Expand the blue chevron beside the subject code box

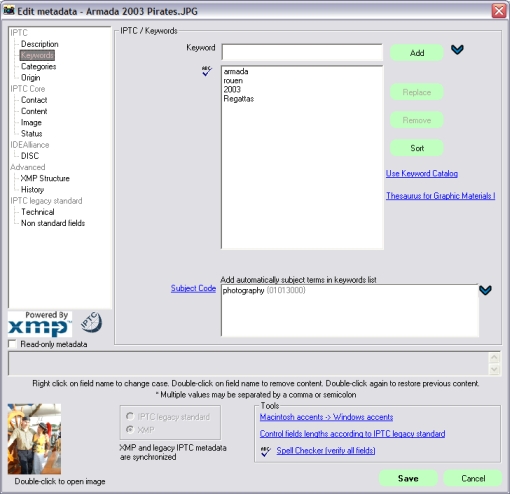pyautogui.click(x=485, y=290)
